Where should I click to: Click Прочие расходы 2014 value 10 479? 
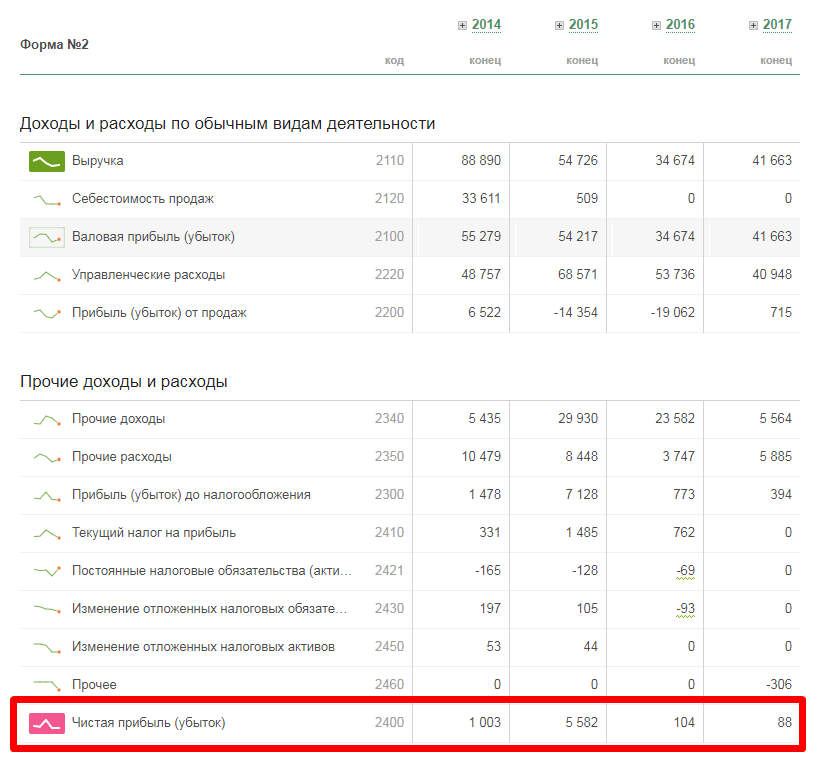tap(481, 456)
